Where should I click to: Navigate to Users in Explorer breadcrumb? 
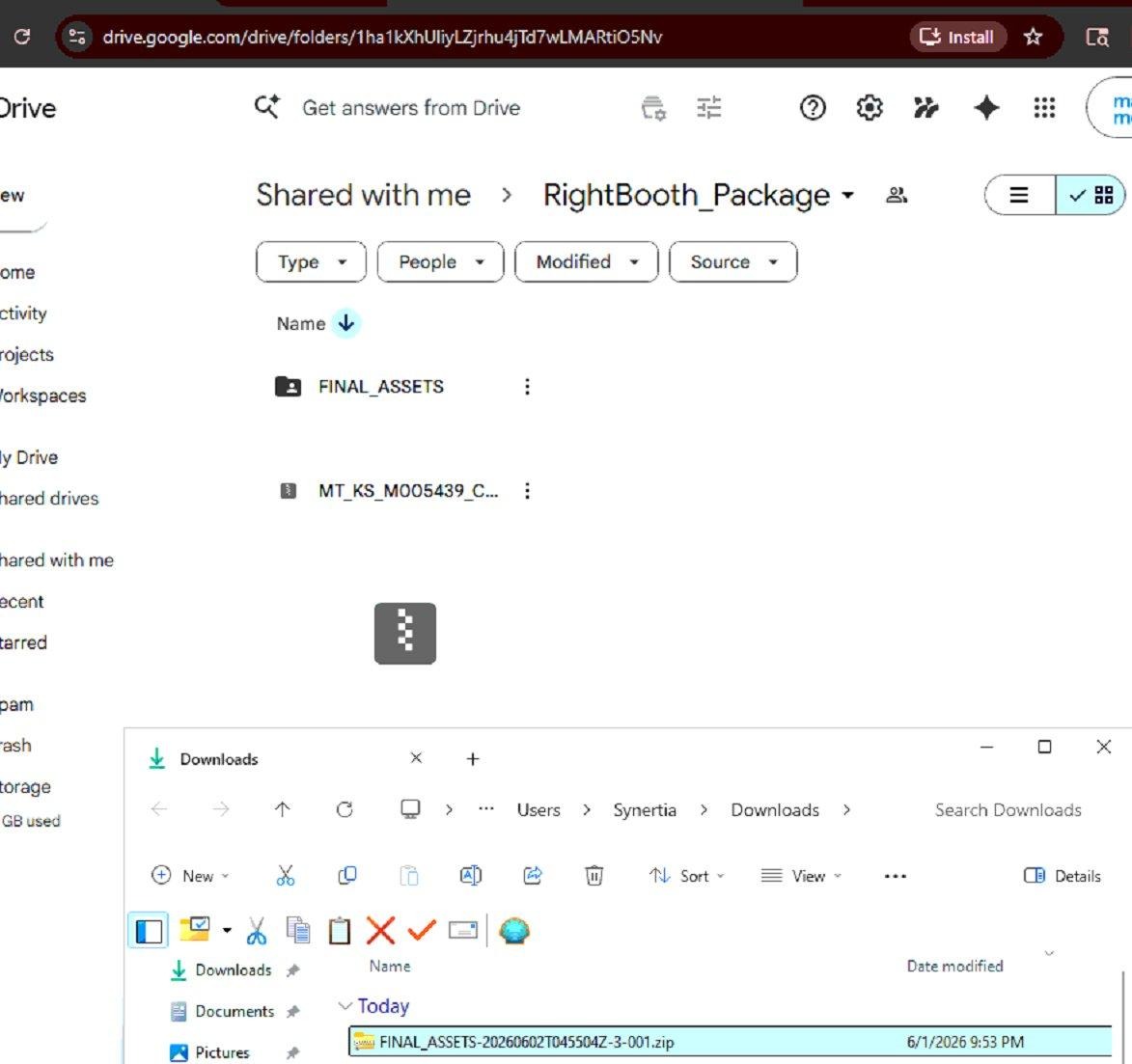tap(538, 810)
